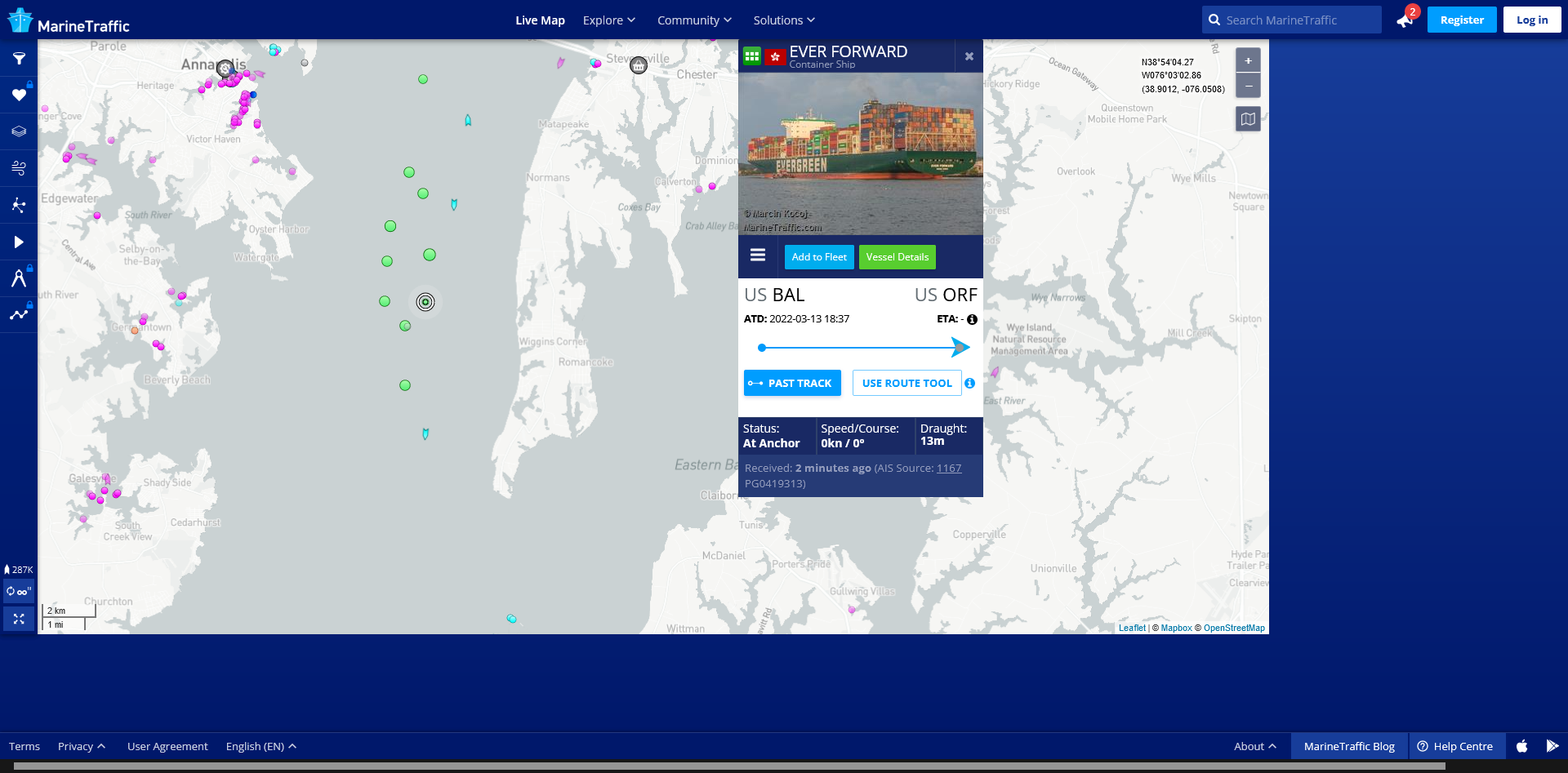Screen dimensions: 1568x773
Task: Open the map type selector icon
Action: click(1248, 119)
